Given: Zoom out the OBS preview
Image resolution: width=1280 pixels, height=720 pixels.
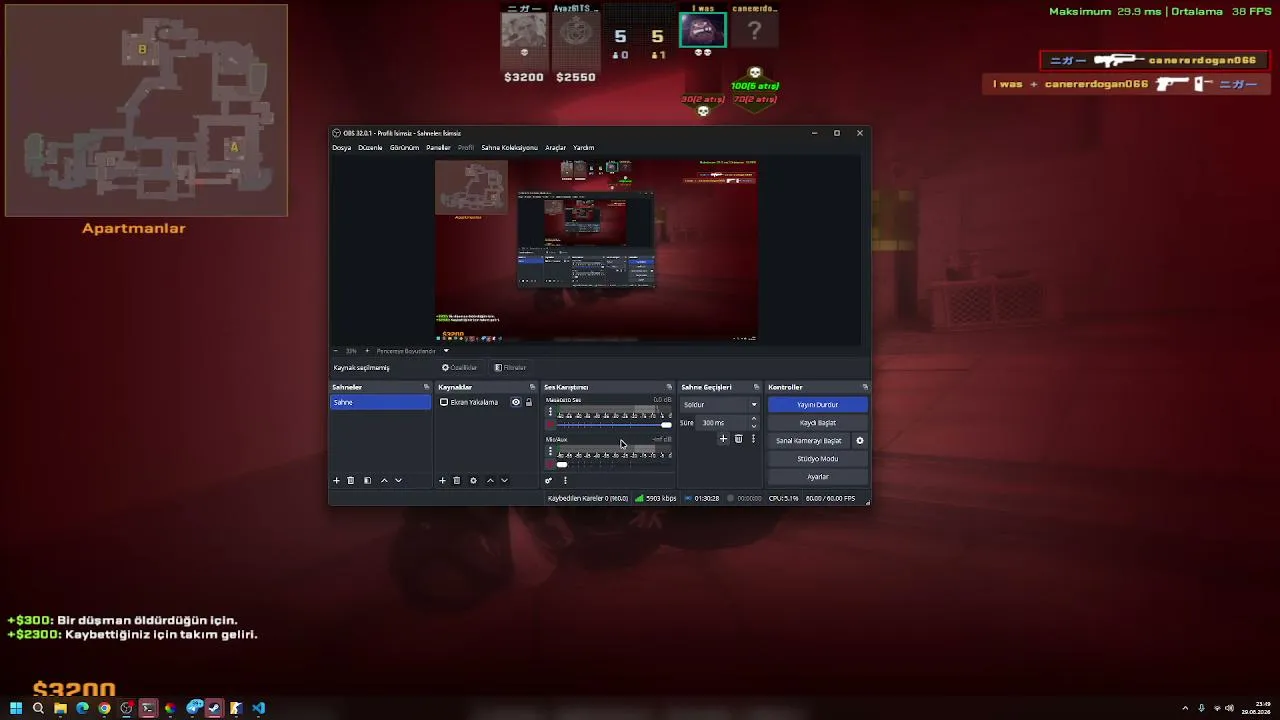Looking at the screenshot, I should pos(335,351).
